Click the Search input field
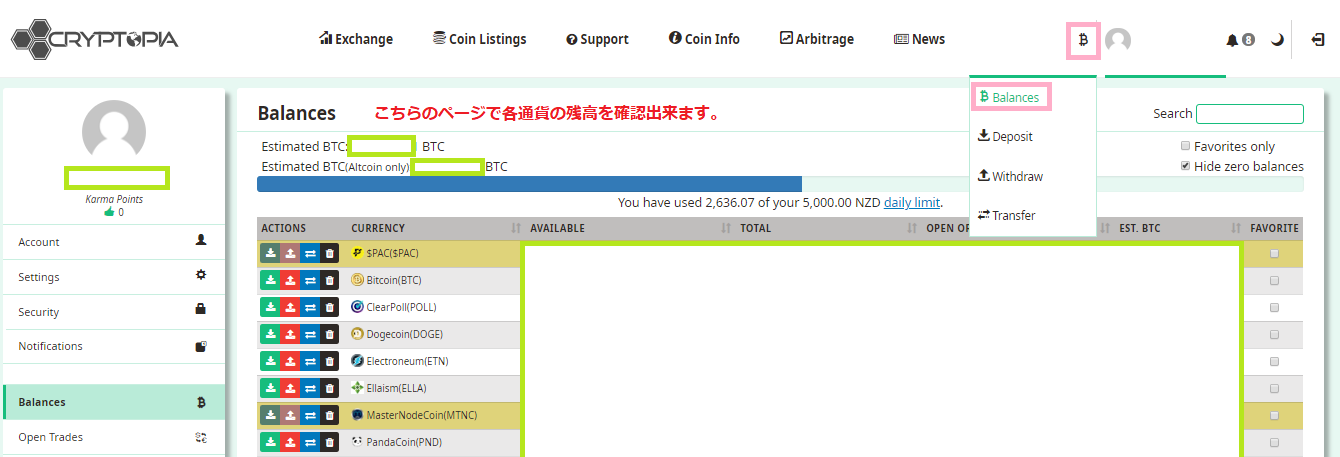The image size is (1340, 457). [1250, 114]
